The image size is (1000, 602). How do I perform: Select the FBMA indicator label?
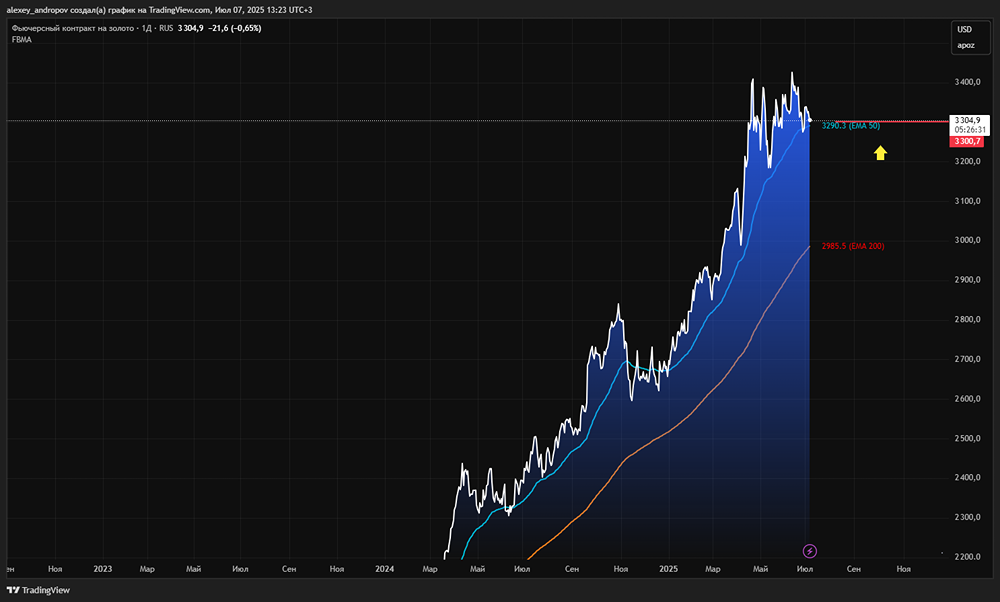pyautogui.click(x=22, y=40)
